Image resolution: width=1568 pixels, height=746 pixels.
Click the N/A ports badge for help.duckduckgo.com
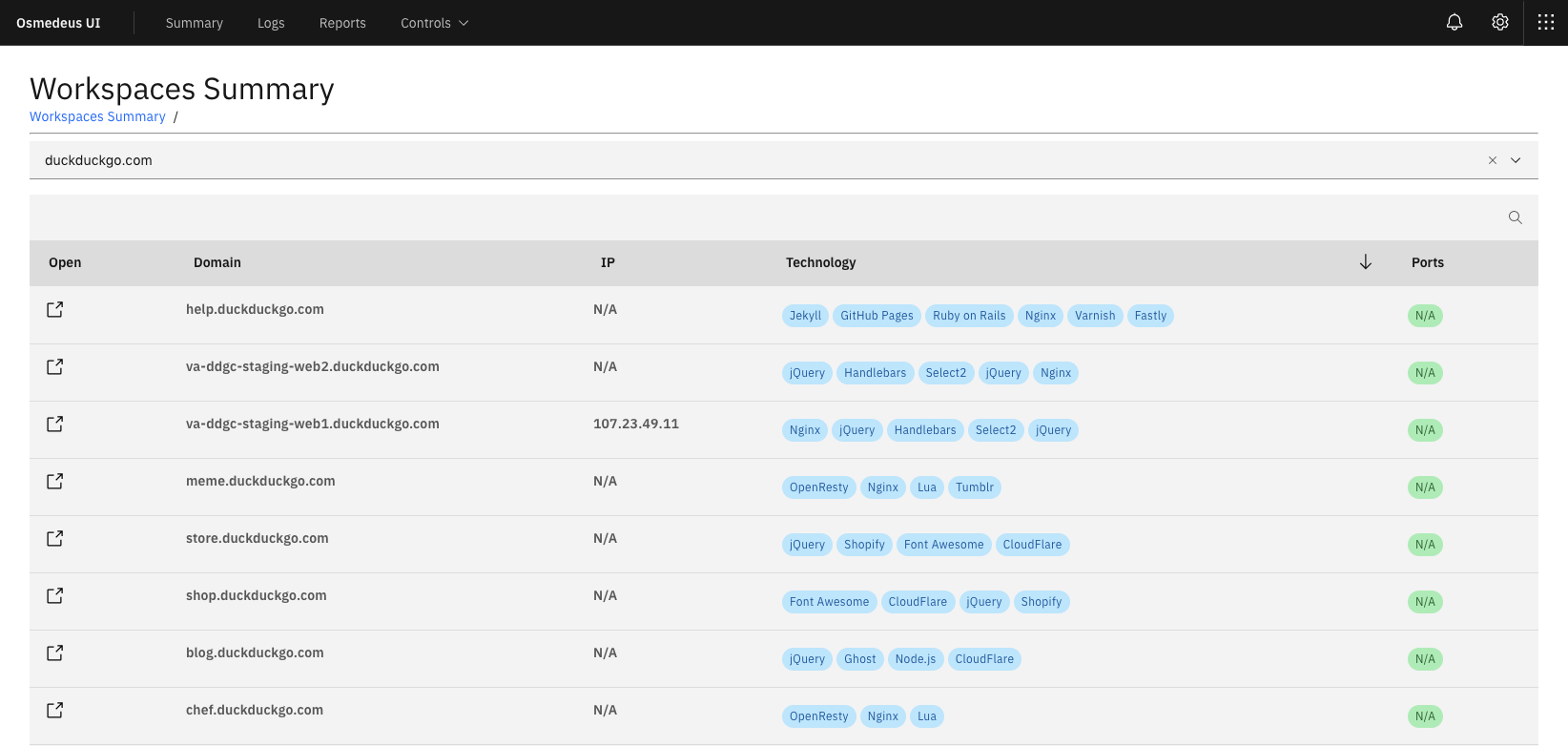coord(1425,316)
